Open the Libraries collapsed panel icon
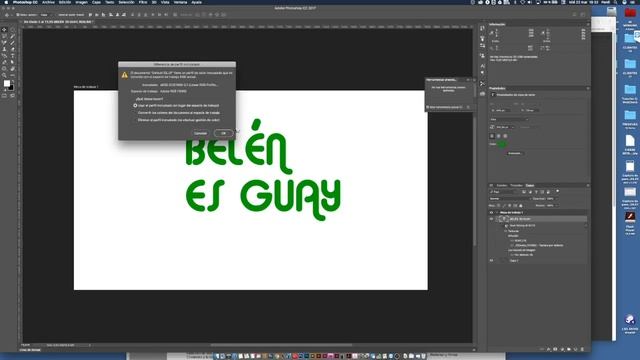The image size is (640, 360). 482,93
